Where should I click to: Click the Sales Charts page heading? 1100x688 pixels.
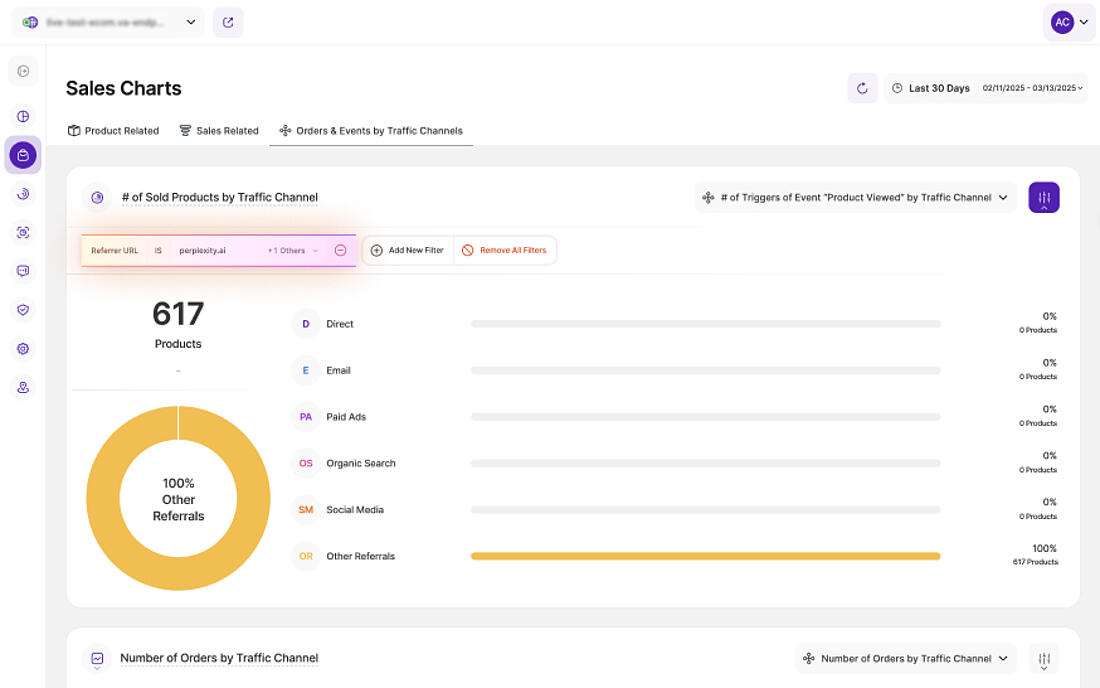pyautogui.click(x=123, y=88)
